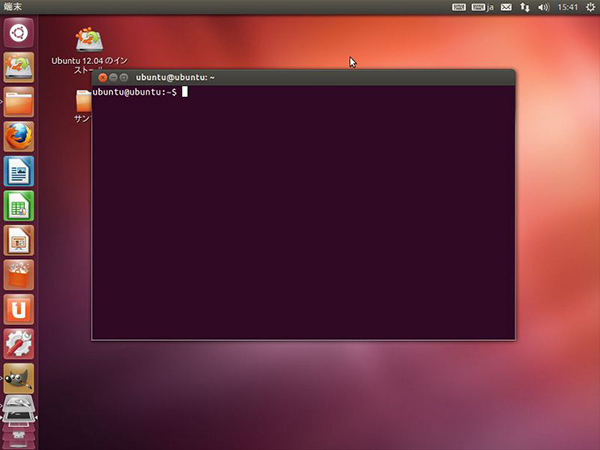Open LibreOffice Impress
600x450 pixels.
(x=19, y=240)
